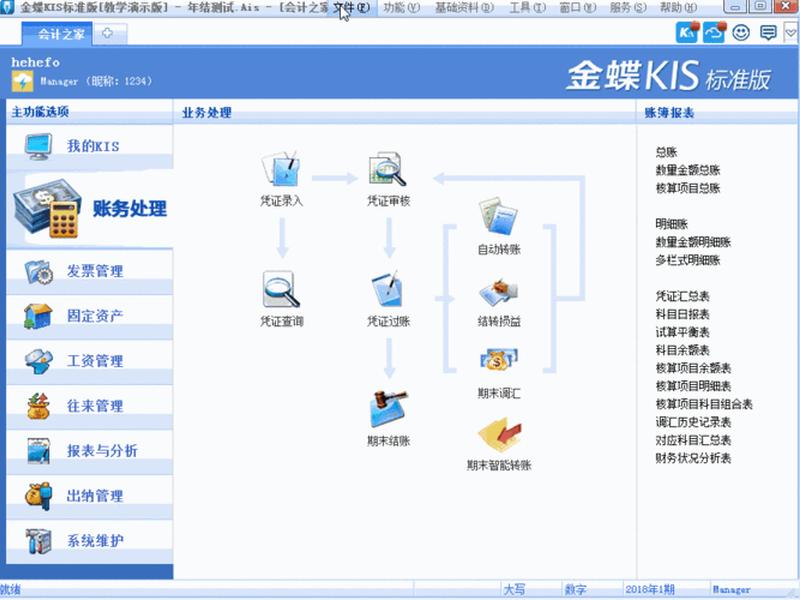Open 对应科目汇总表 report
The width and height of the screenshot is (800, 600).
[693, 440]
